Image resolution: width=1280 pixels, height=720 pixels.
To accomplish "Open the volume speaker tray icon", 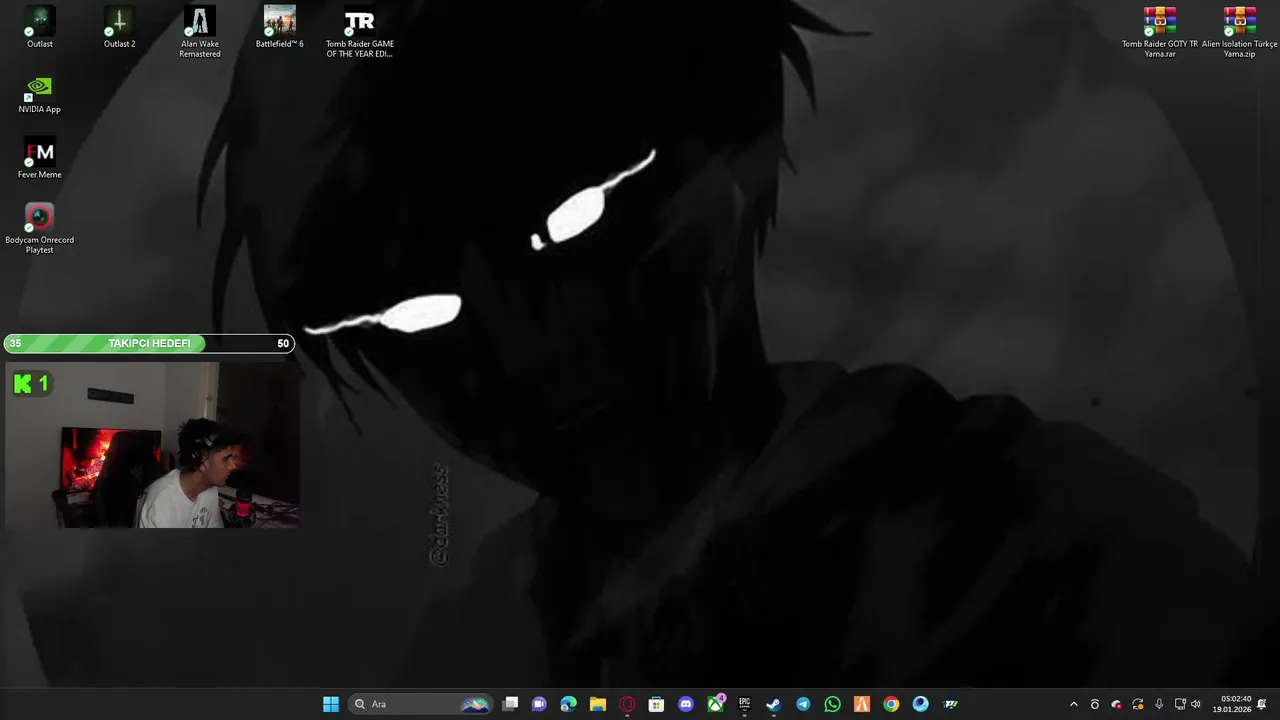I will pos(1196,704).
